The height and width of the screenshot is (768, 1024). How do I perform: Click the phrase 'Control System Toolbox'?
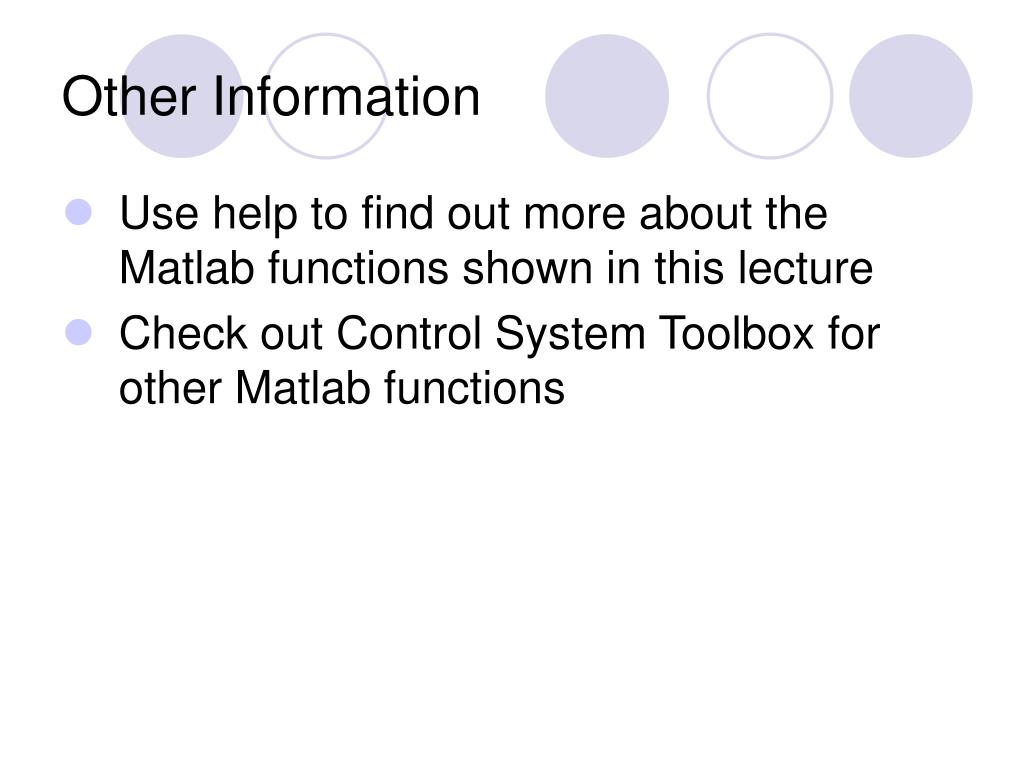[x=575, y=334]
